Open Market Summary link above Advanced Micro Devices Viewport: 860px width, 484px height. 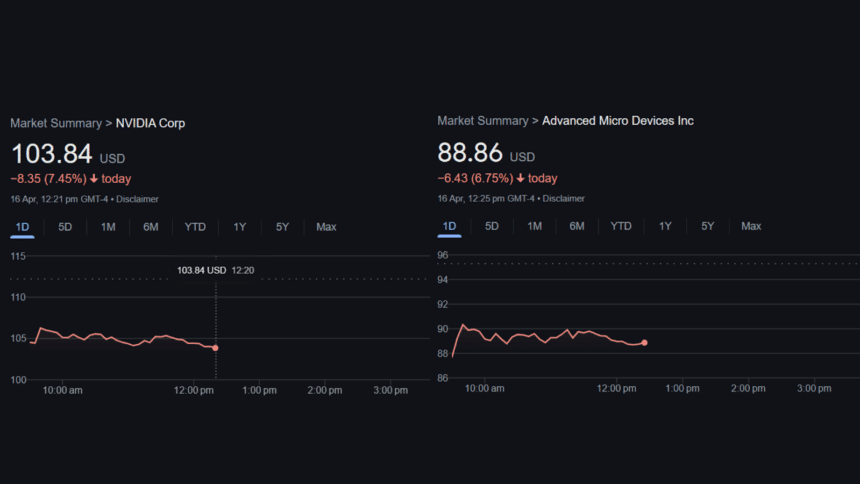pyautogui.click(x=483, y=121)
